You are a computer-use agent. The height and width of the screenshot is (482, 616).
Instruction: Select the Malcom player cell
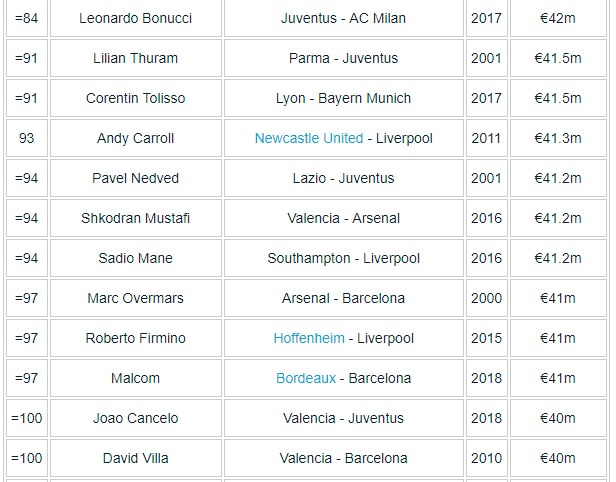pyautogui.click(x=135, y=378)
